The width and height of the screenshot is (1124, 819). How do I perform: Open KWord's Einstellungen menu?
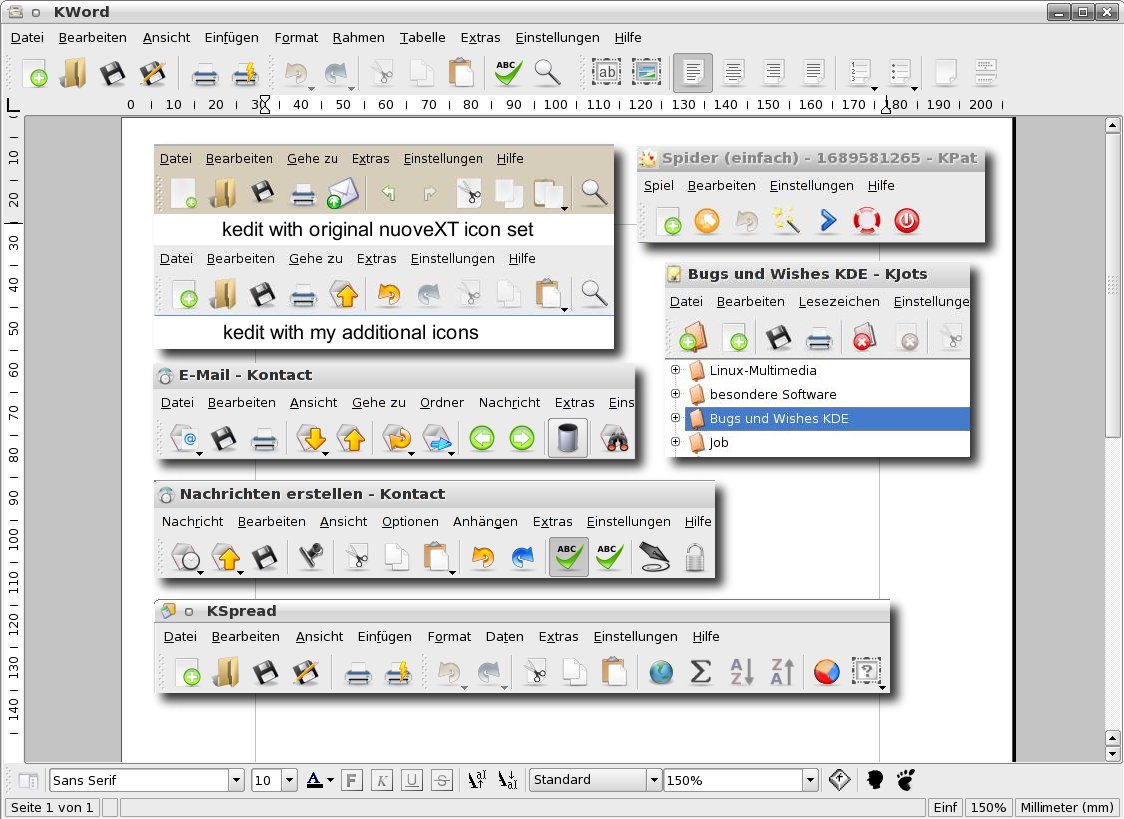(557, 37)
